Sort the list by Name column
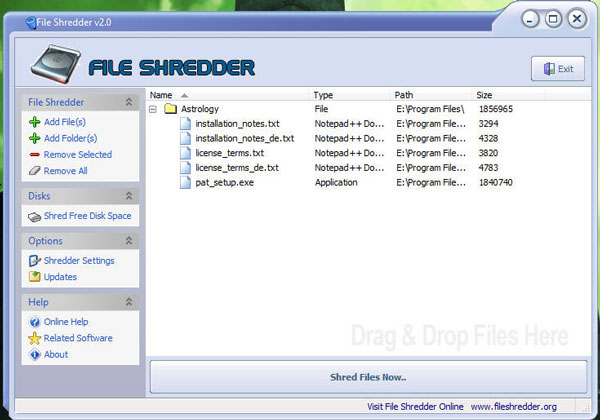 227,95
